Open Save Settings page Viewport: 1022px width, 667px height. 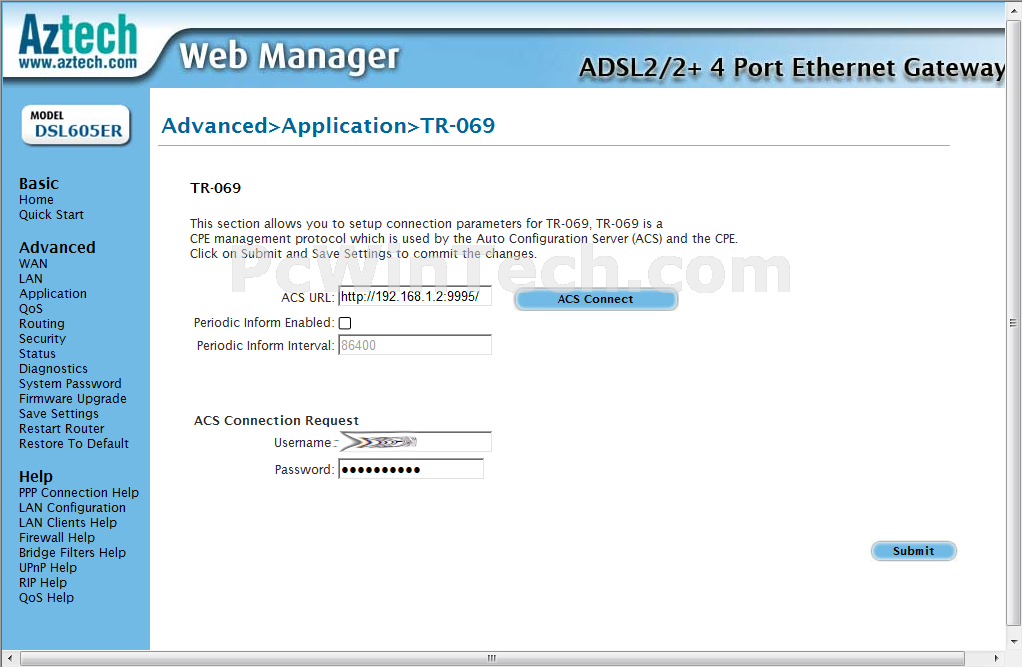pyautogui.click(x=59, y=413)
